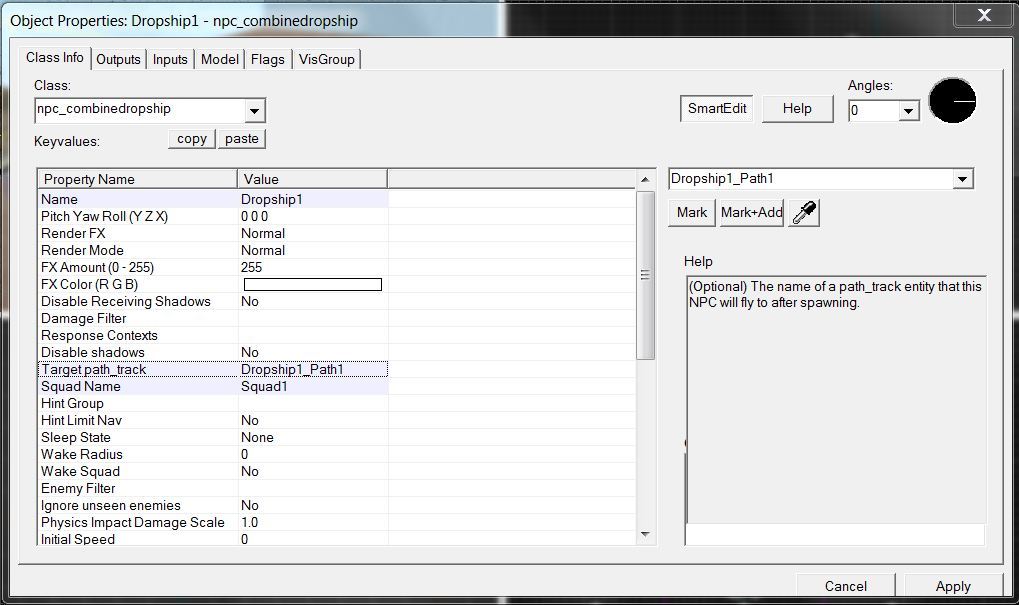Switch to the Model tab

[x=220, y=59]
